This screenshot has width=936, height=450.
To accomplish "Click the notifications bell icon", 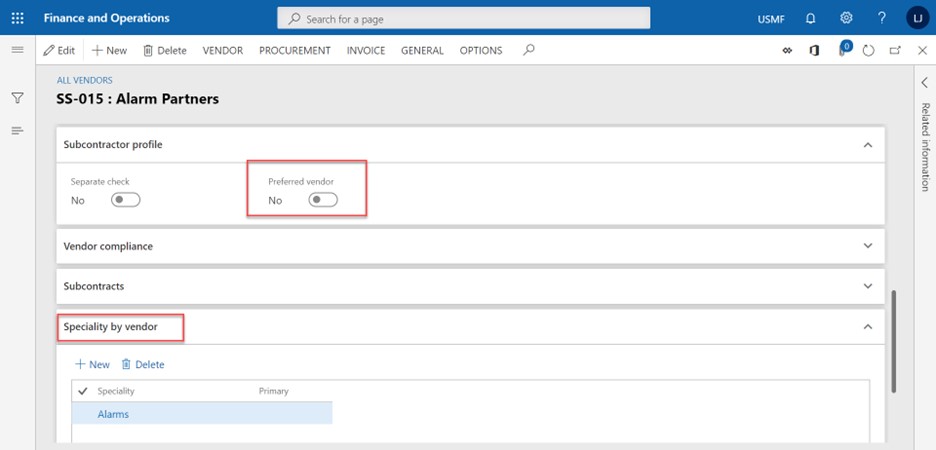I will 810,18.
